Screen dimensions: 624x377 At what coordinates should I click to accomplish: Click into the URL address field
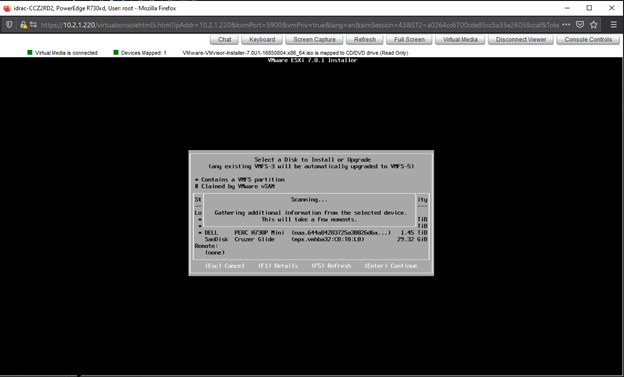click(299, 25)
